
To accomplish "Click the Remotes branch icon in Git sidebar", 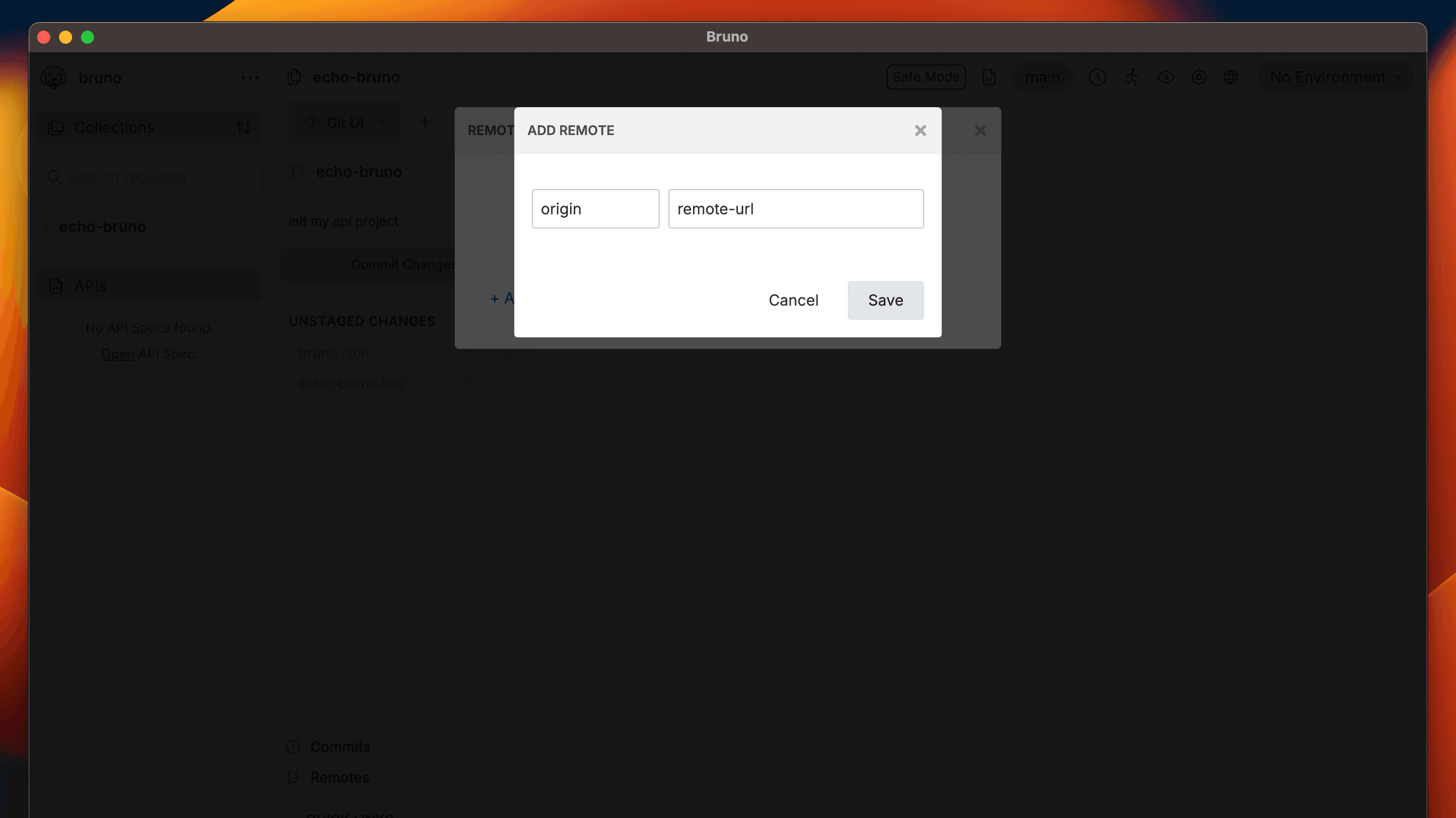I will 294,778.
